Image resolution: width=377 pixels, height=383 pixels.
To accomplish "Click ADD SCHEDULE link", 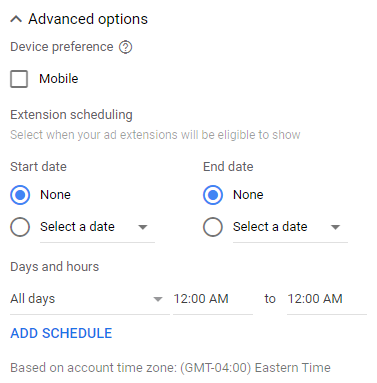I will click(x=61, y=333).
